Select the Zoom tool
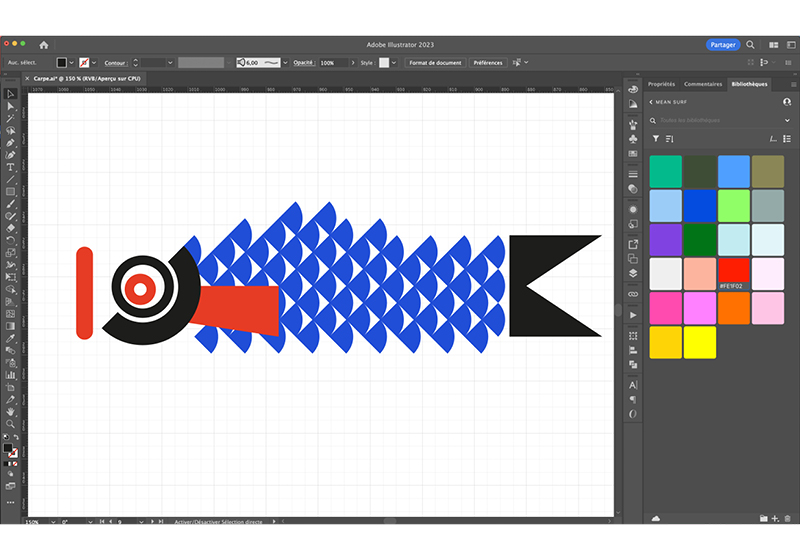 tap(10, 424)
